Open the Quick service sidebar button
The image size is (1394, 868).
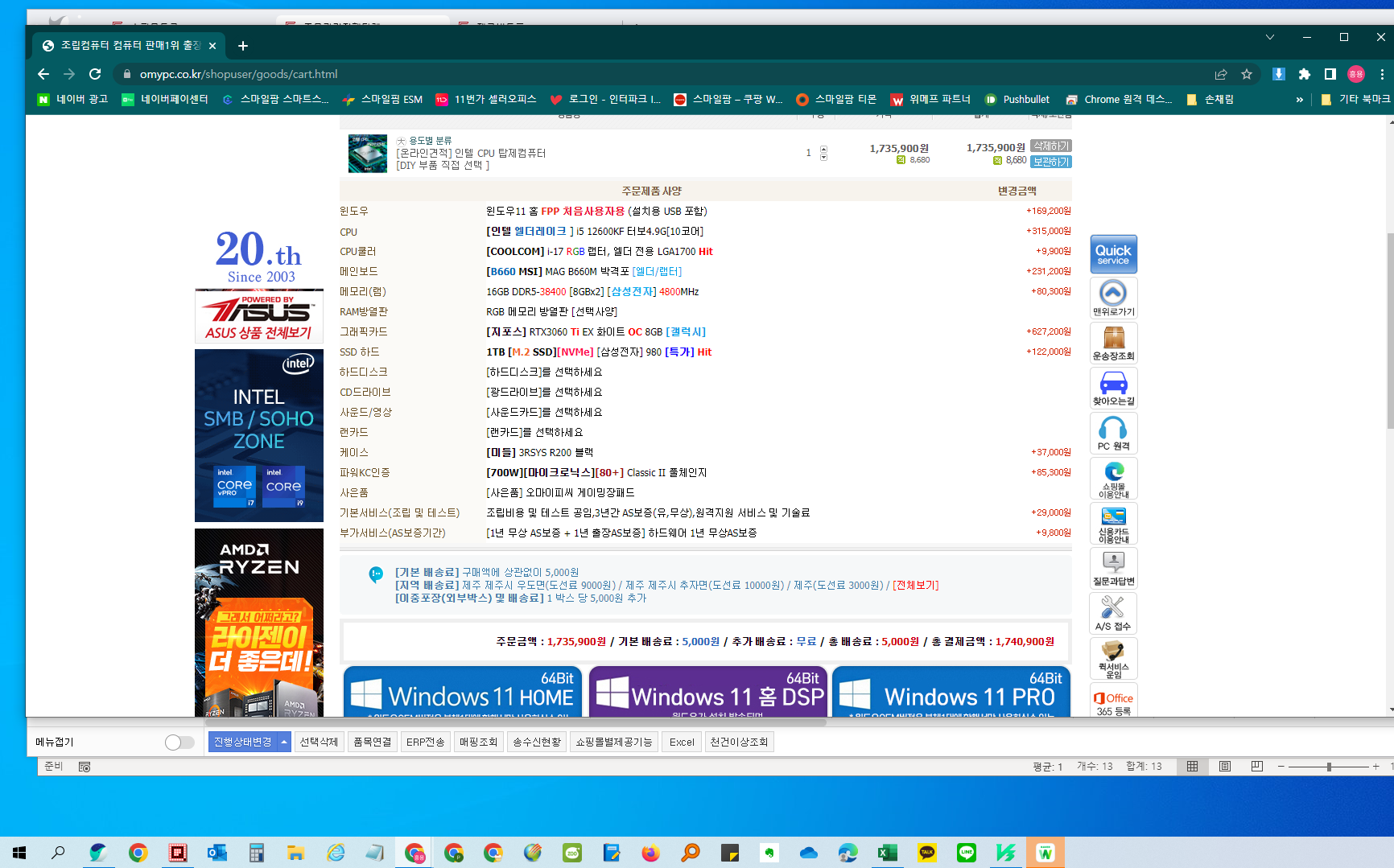[x=1113, y=254]
